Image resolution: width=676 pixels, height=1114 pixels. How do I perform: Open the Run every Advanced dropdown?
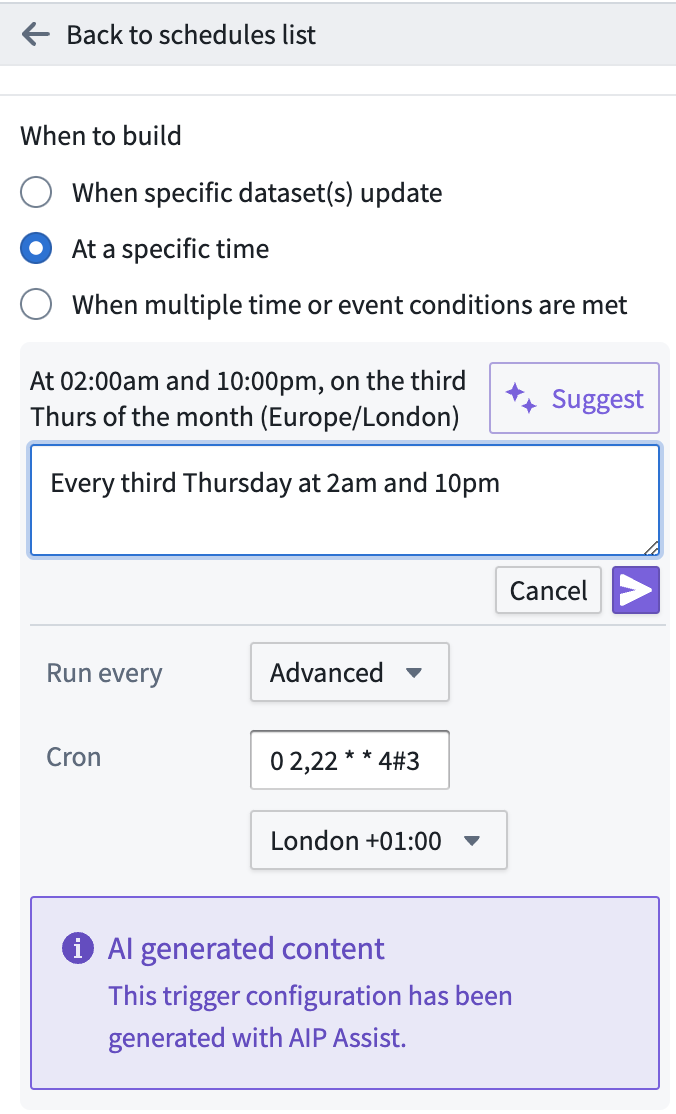click(x=350, y=672)
